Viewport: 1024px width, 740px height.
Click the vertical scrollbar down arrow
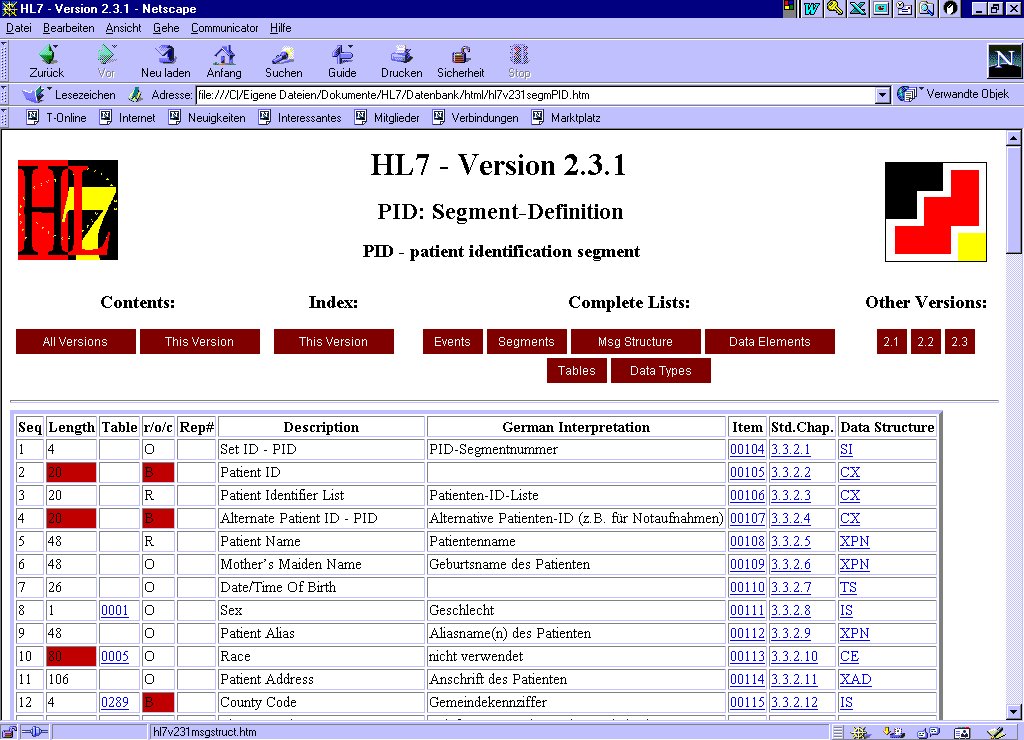(x=1013, y=709)
